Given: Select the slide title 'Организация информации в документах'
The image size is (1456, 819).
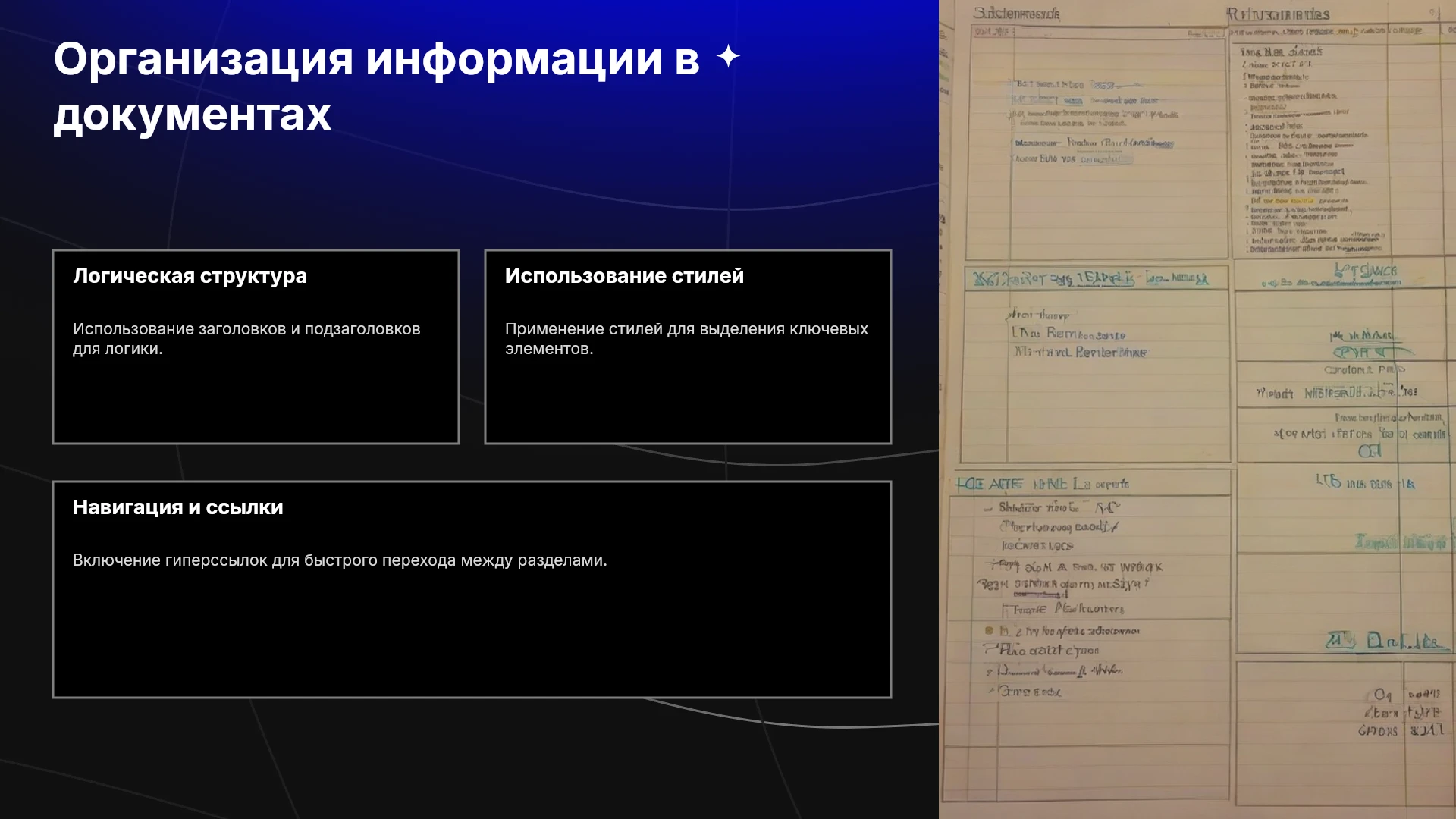Looking at the screenshot, I should point(377,86).
